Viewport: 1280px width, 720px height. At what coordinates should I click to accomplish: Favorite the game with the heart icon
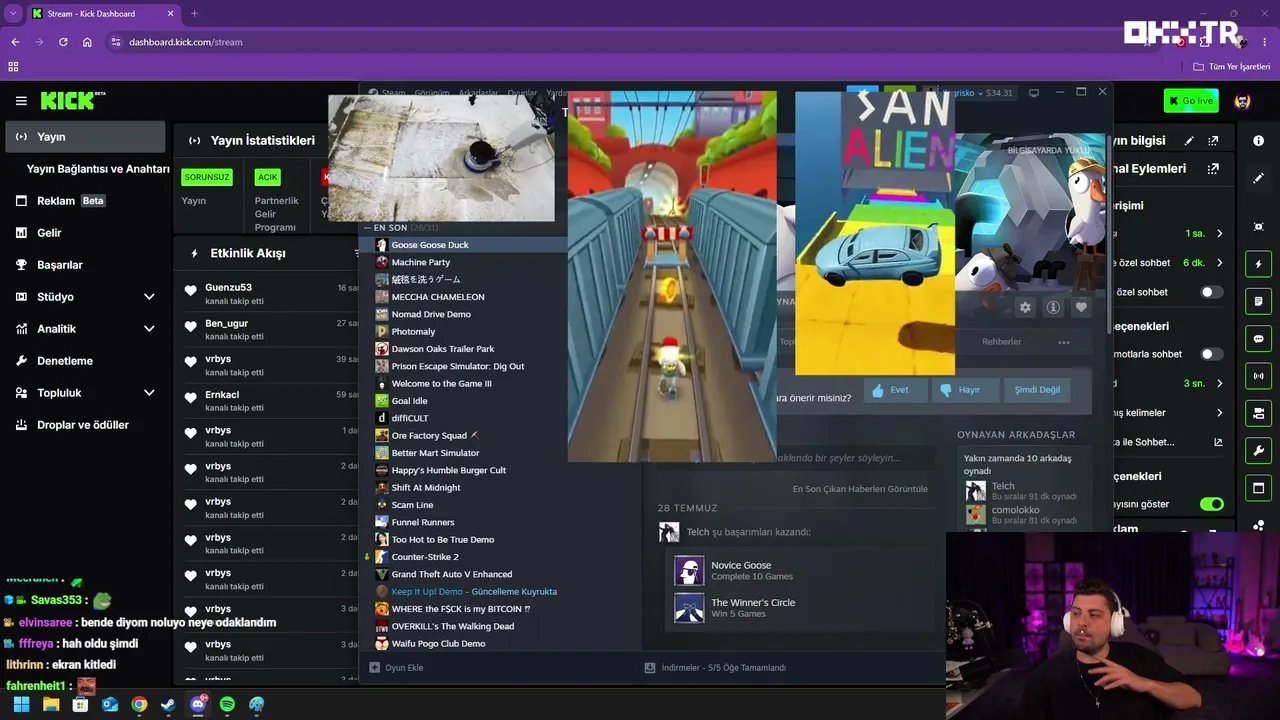coord(1081,308)
